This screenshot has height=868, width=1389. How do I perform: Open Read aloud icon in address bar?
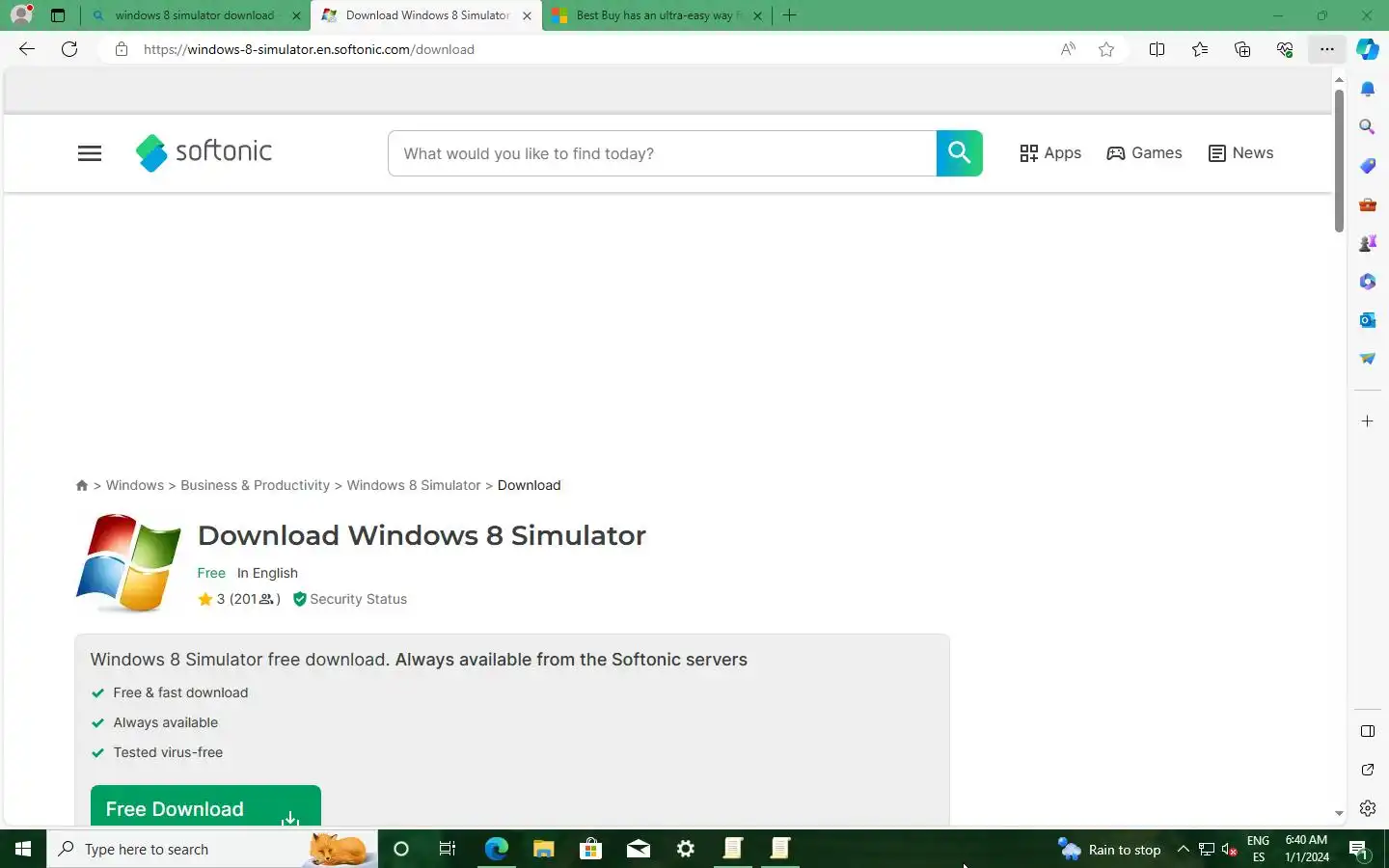(1068, 49)
